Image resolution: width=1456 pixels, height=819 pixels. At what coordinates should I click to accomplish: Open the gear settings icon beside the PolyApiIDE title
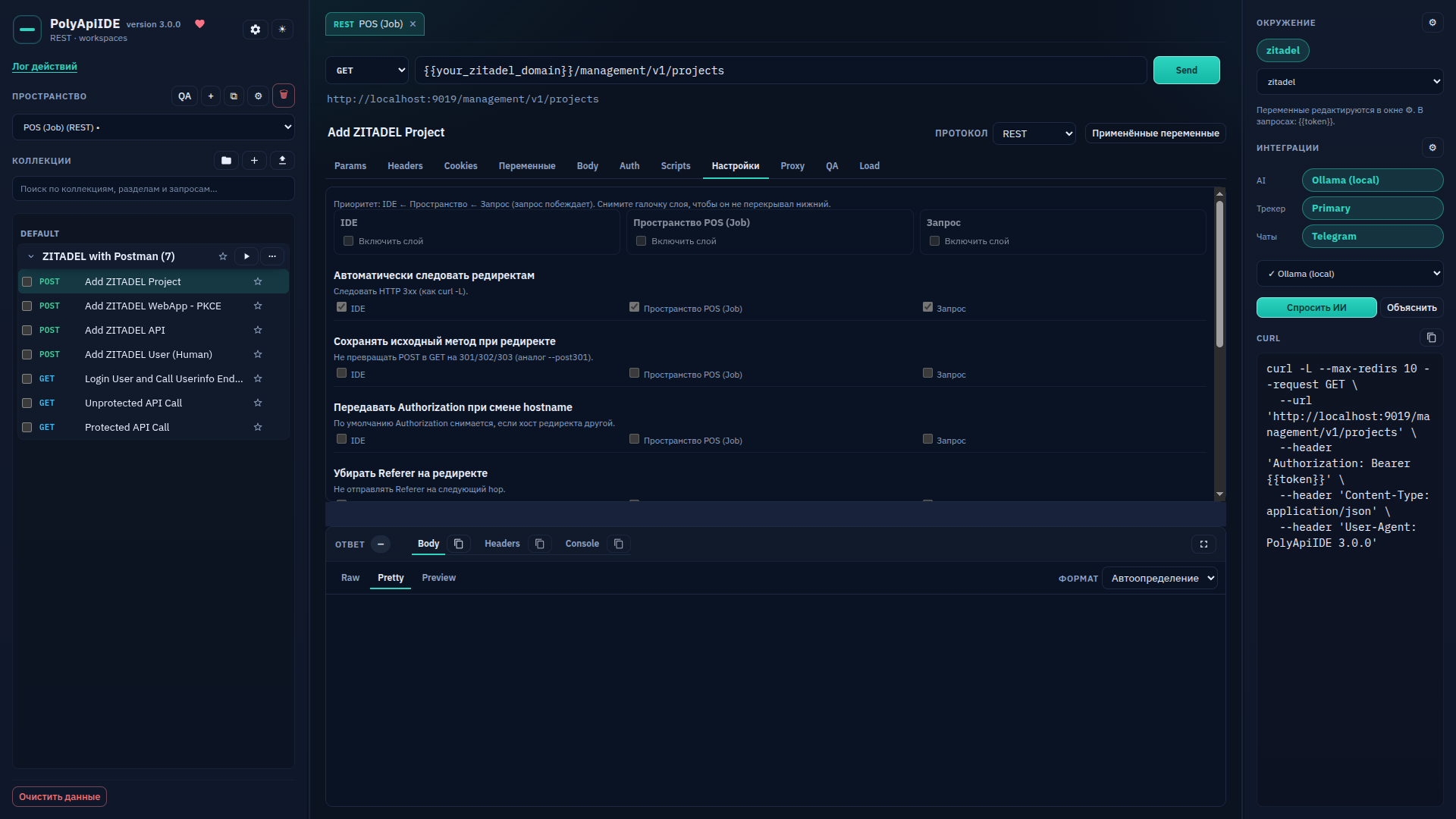click(x=256, y=30)
